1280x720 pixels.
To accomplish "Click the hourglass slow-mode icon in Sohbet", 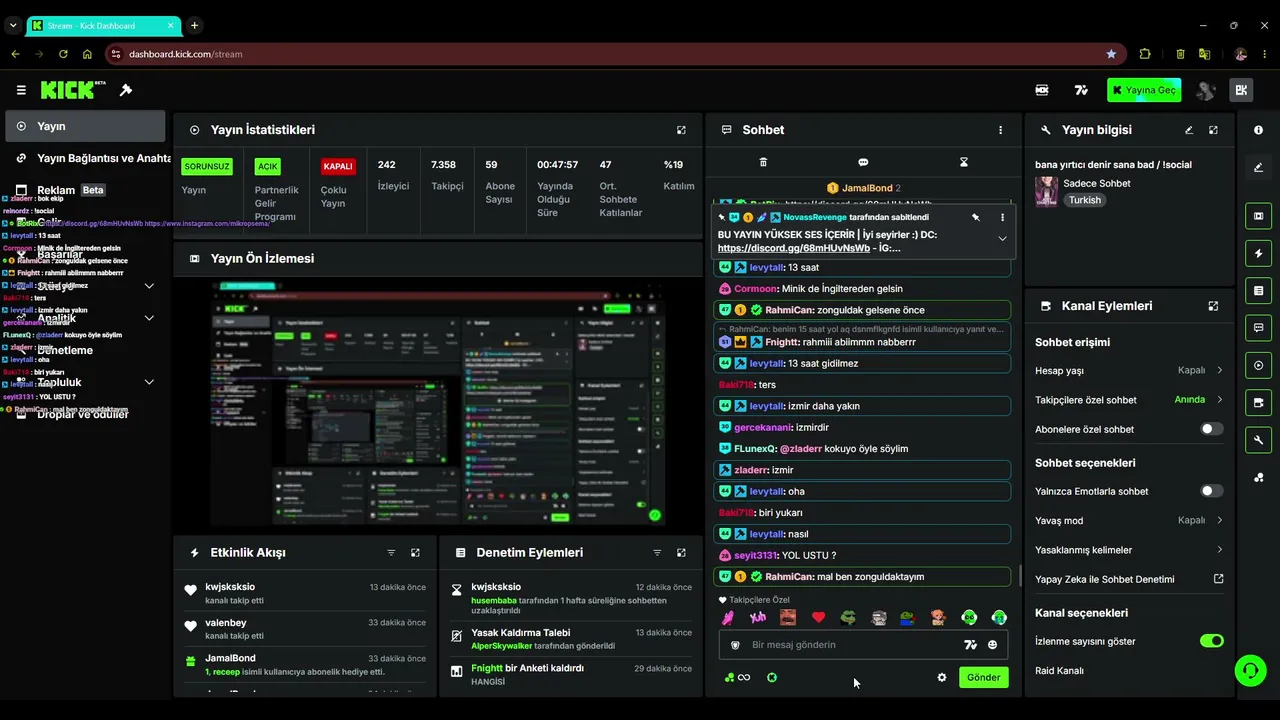I will 964,162.
